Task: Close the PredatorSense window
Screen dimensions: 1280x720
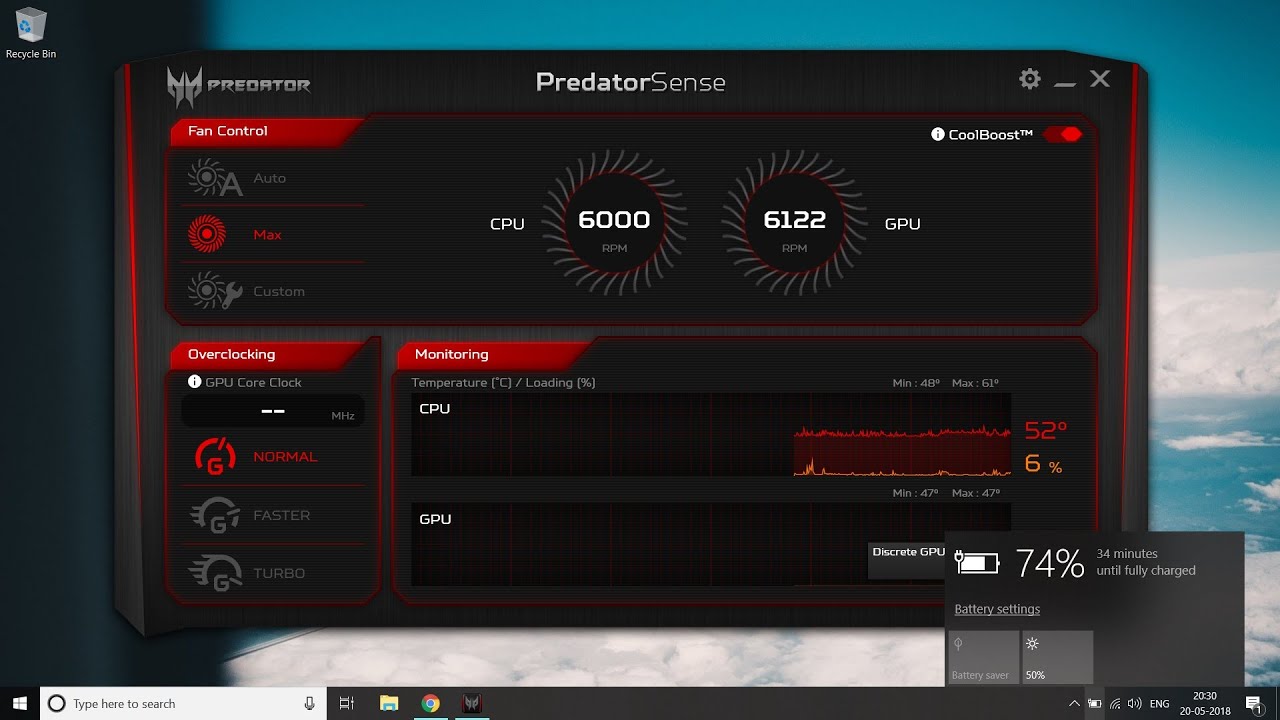Action: point(1100,79)
